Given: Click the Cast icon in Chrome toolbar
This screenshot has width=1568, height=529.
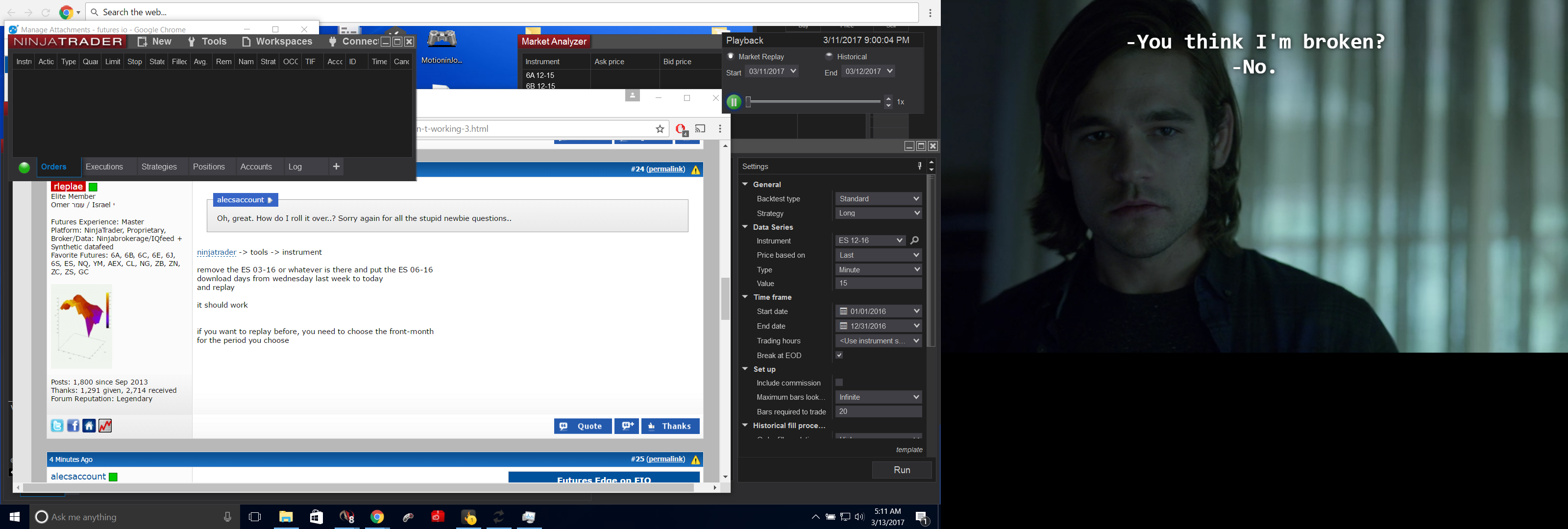Looking at the screenshot, I should pyautogui.click(x=701, y=129).
